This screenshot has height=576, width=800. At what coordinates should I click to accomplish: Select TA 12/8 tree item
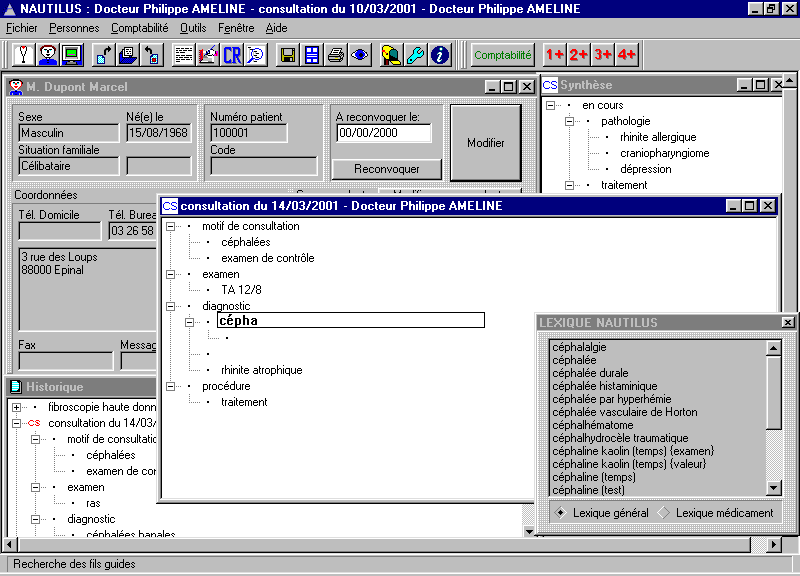tap(241, 290)
